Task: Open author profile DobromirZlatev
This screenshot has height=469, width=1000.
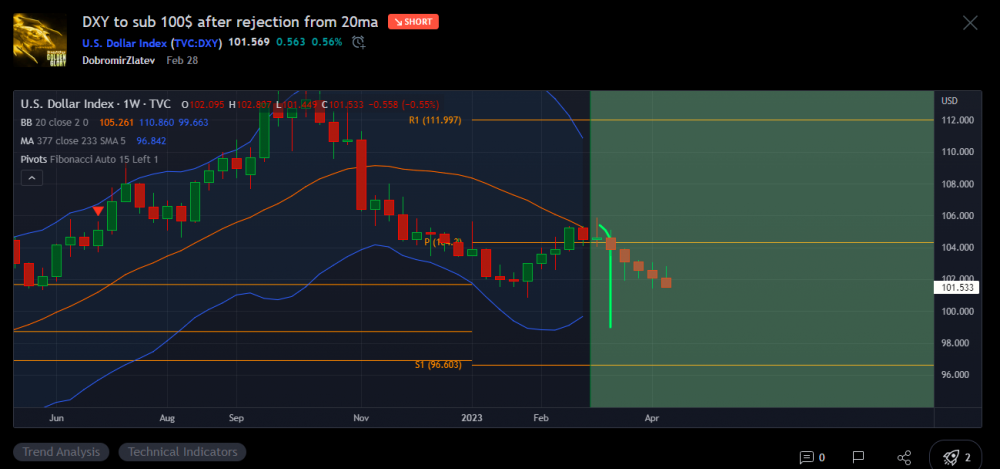Action: pyautogui.click(x=119, y=60)
